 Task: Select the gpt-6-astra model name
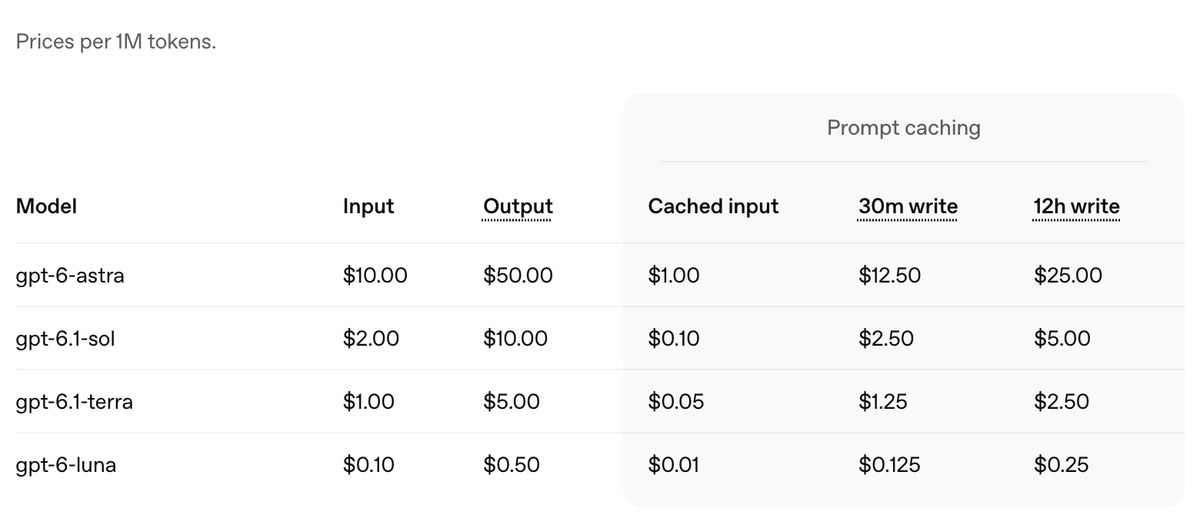coord(70,275)
